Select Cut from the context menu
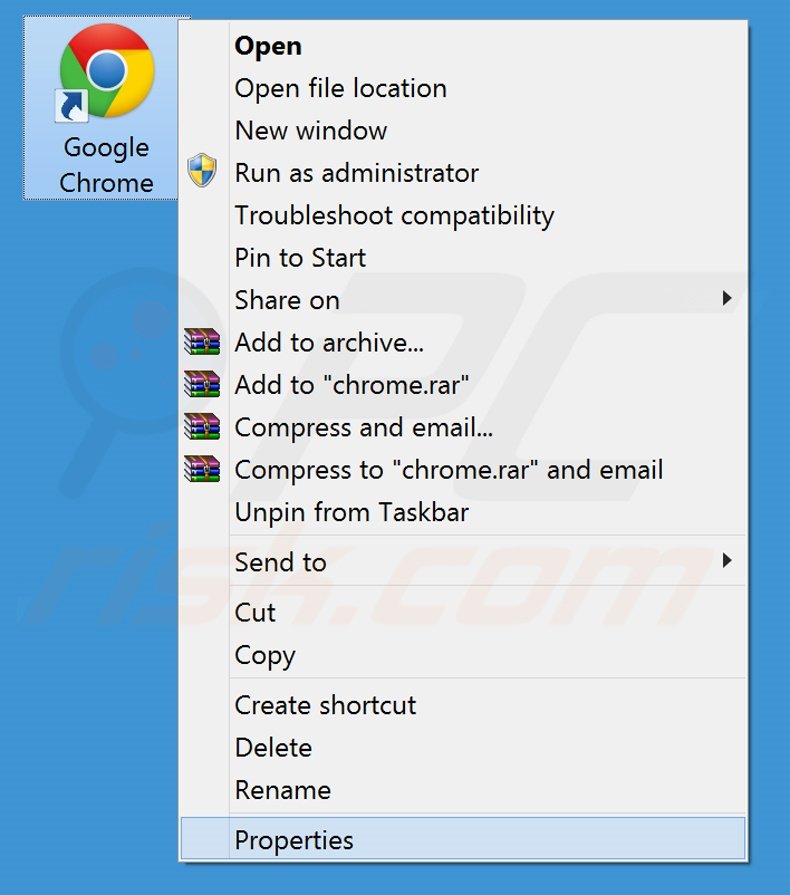Viewport: 790px width, 895px height. 463,612
